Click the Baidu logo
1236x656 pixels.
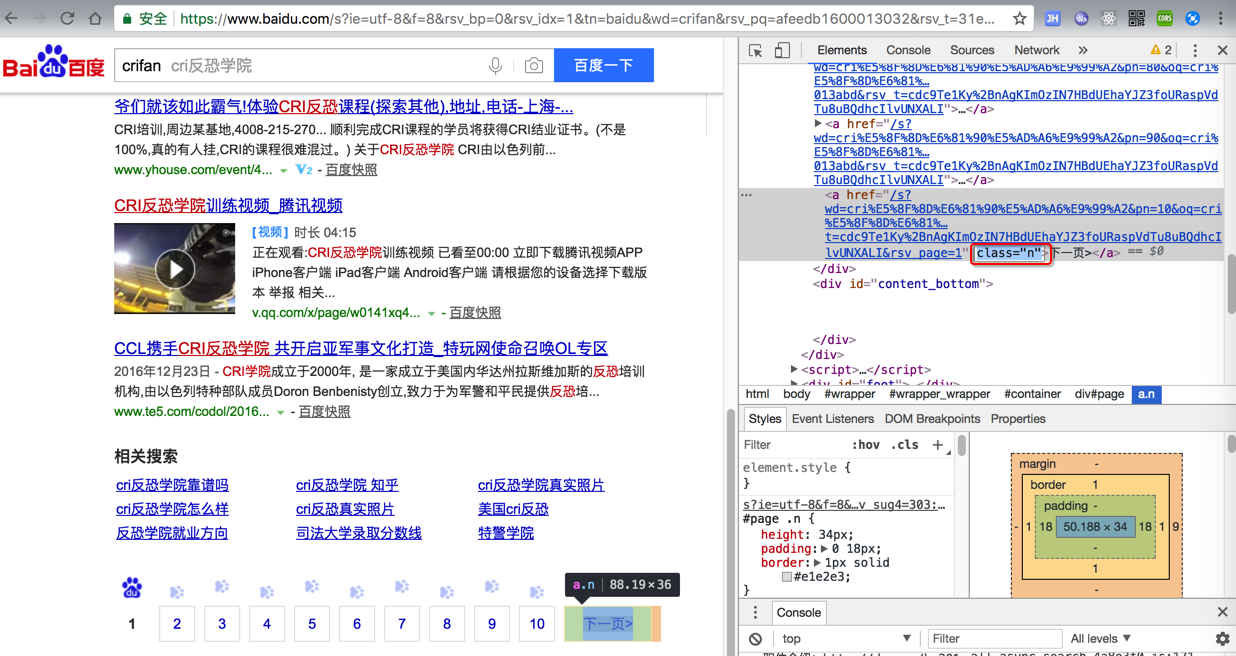coord(54,64)
